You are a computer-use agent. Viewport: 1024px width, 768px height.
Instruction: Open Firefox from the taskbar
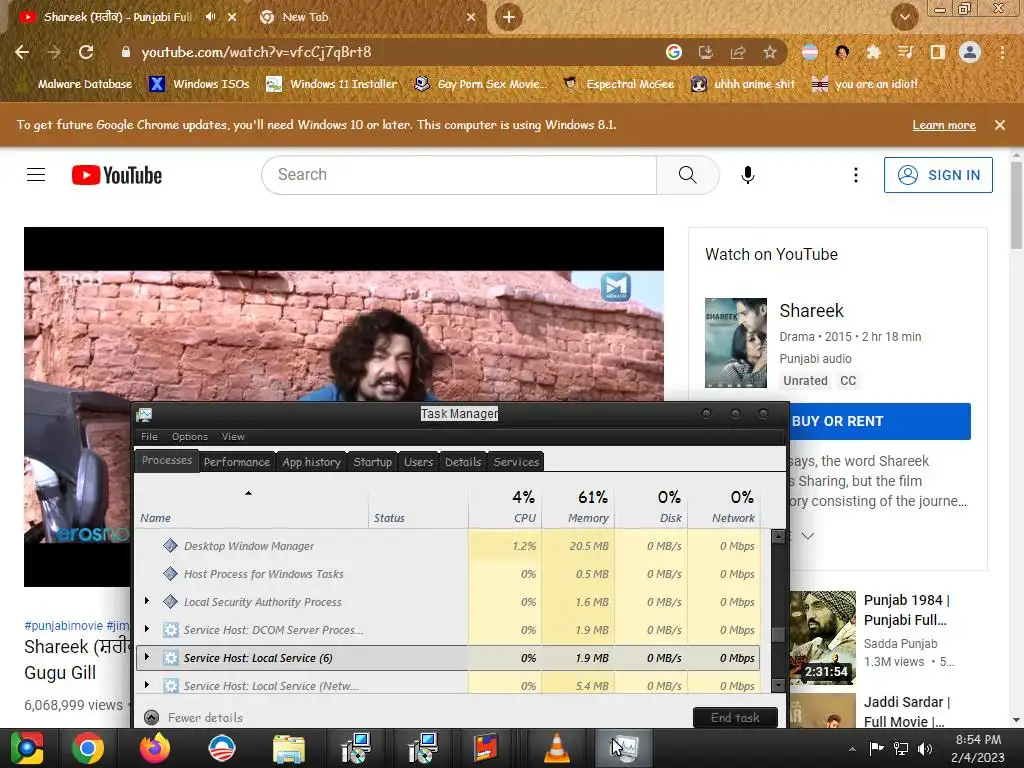click(155, 748)
